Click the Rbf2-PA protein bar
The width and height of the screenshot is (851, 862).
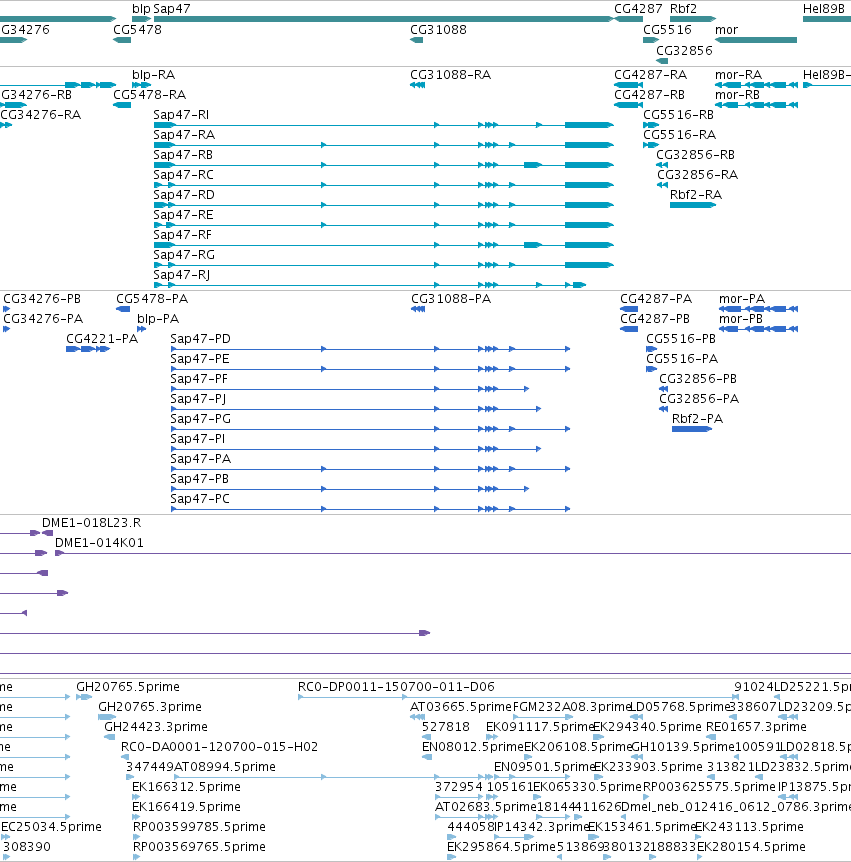pos(692,428)
